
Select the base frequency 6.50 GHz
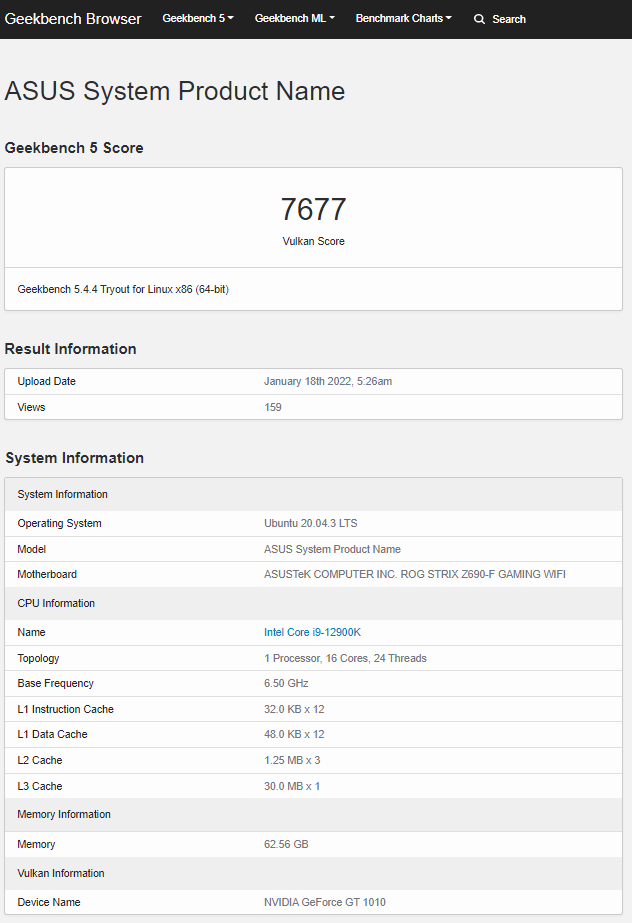pos(286,683)
